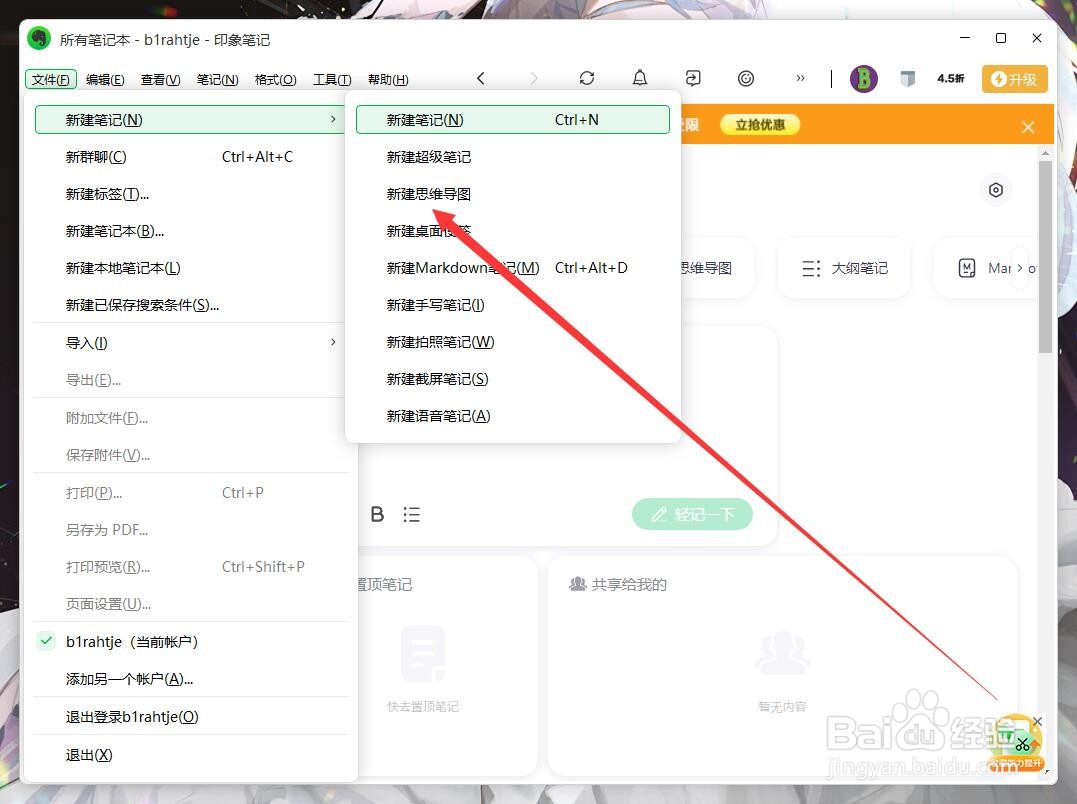Choose 新建标签(T)... menu item

[190, 194]
